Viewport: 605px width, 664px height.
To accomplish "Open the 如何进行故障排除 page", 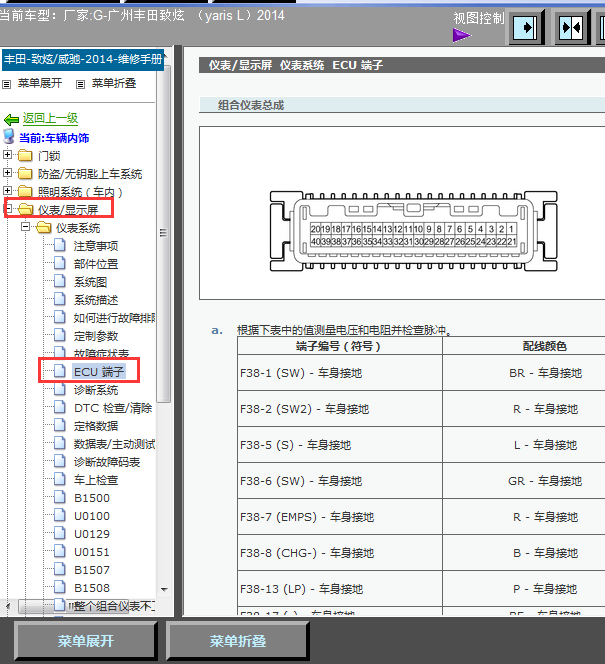I will coord(114,318).
